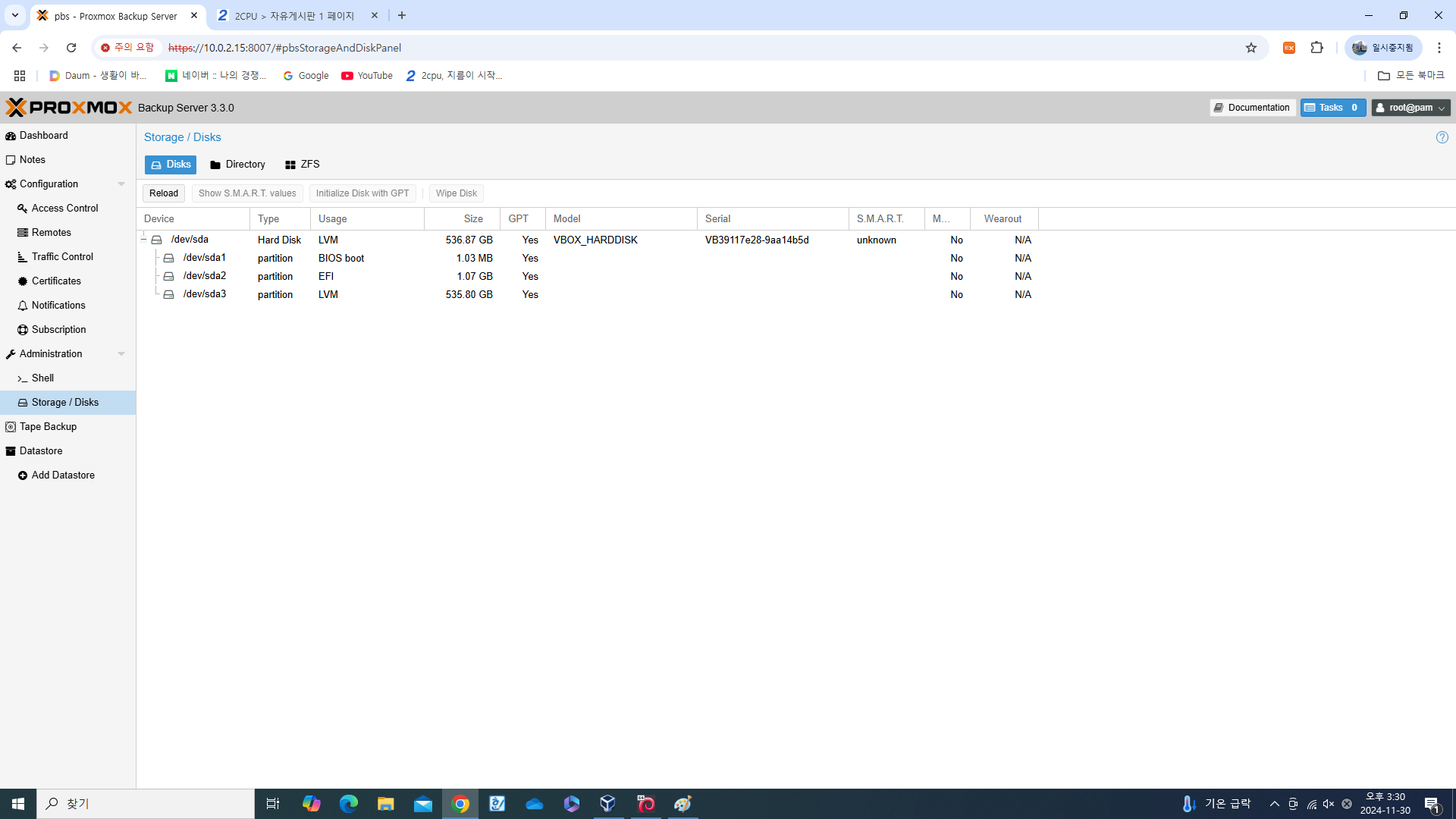The height and width of the screenshot is (819, 1456).
Task: Open Chrome's three-dot menu
Action: pyautogui.click(x=1439, y=48)
